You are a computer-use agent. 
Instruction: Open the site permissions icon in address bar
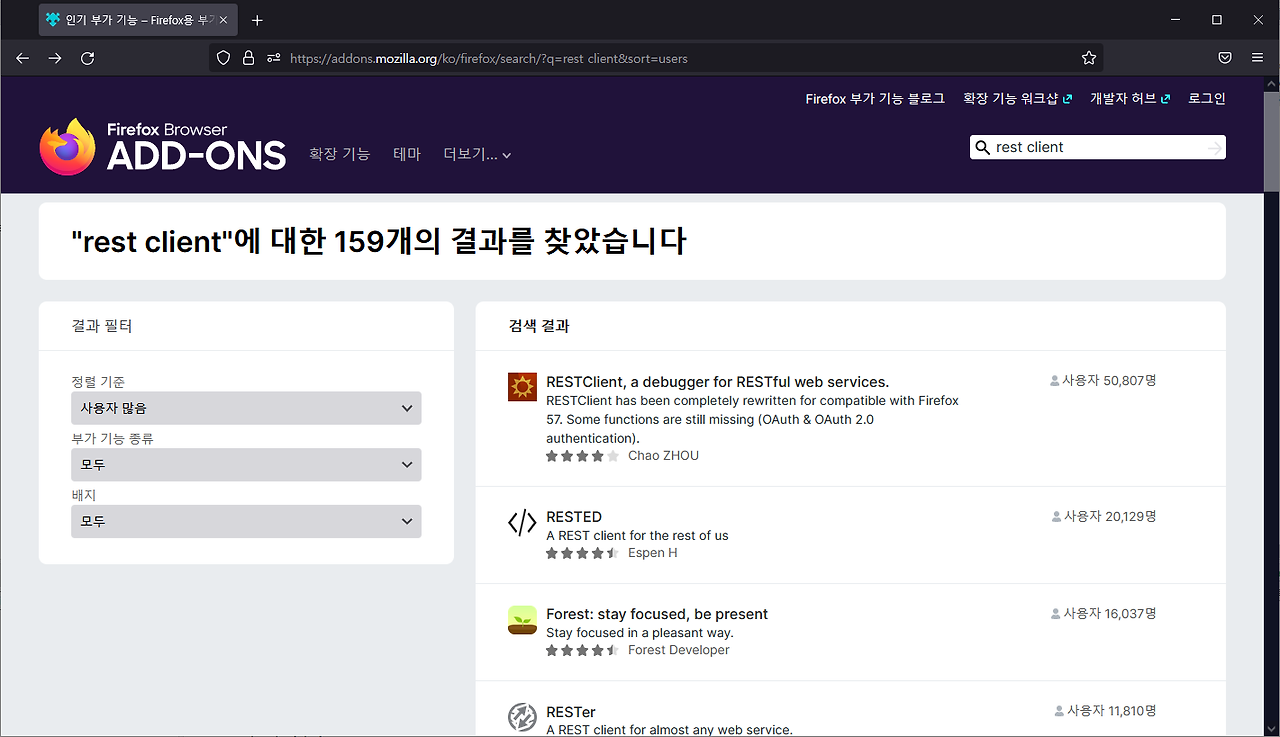(274, 58)
